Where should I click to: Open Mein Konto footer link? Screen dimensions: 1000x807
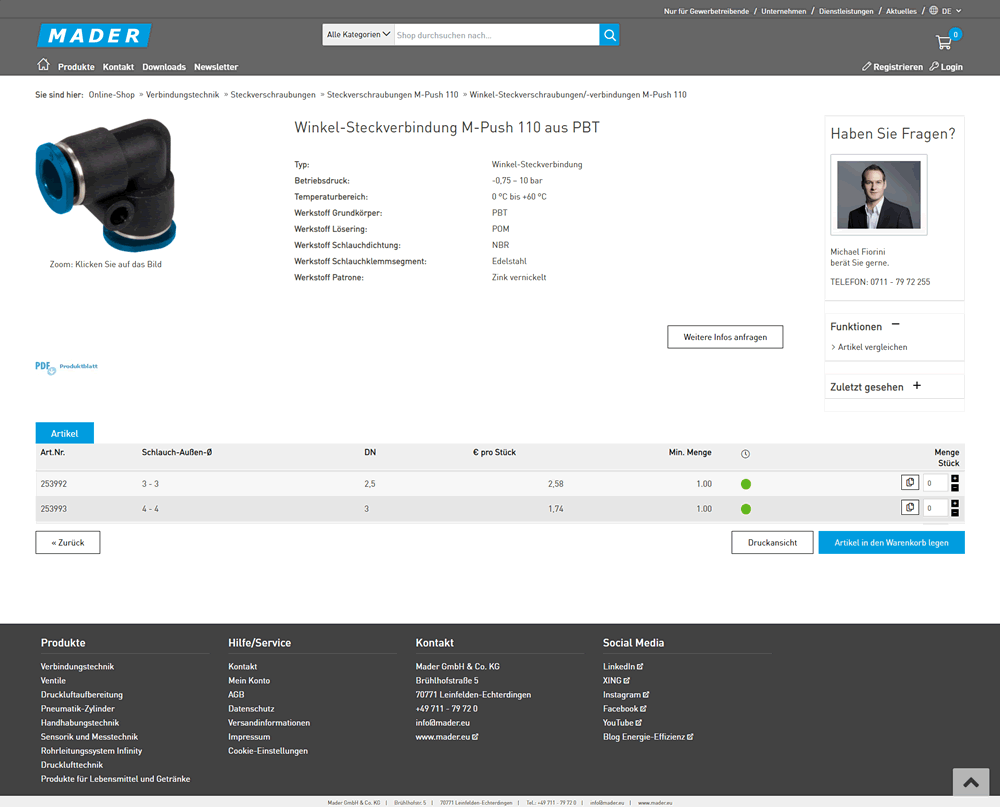pos(249,680)
